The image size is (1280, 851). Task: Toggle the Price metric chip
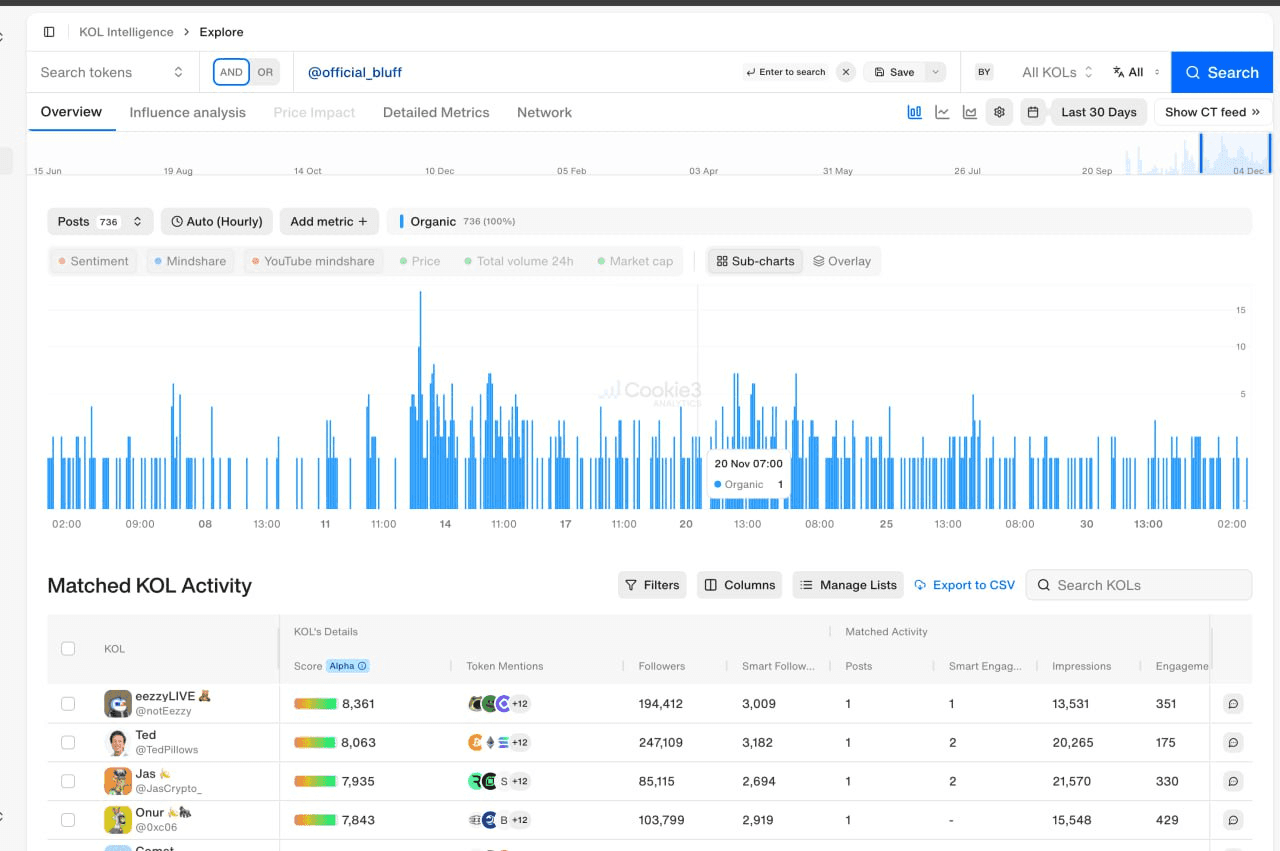click(x=420, y=261)
